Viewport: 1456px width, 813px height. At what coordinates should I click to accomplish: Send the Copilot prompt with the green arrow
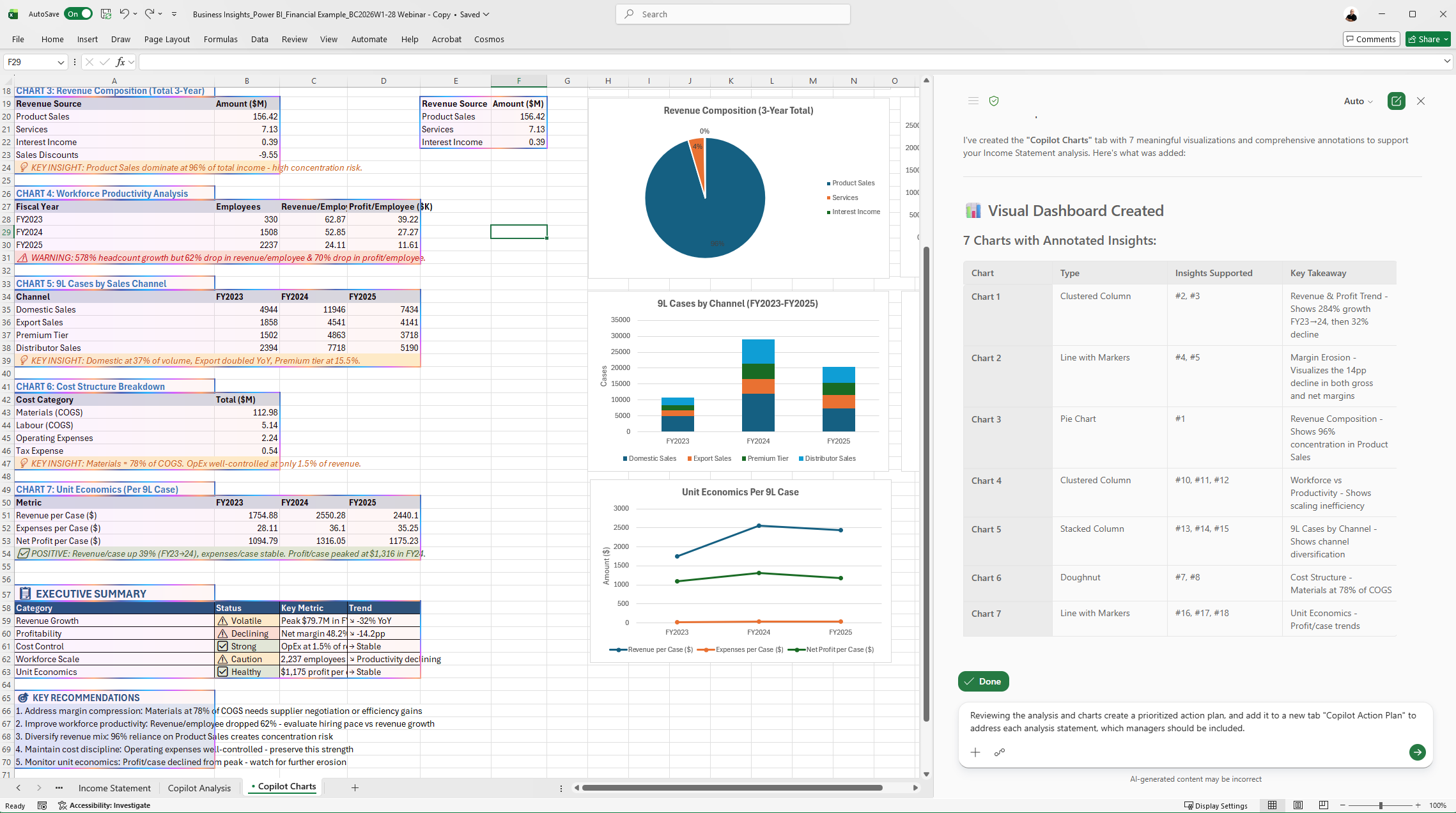tap(1417, 752)
